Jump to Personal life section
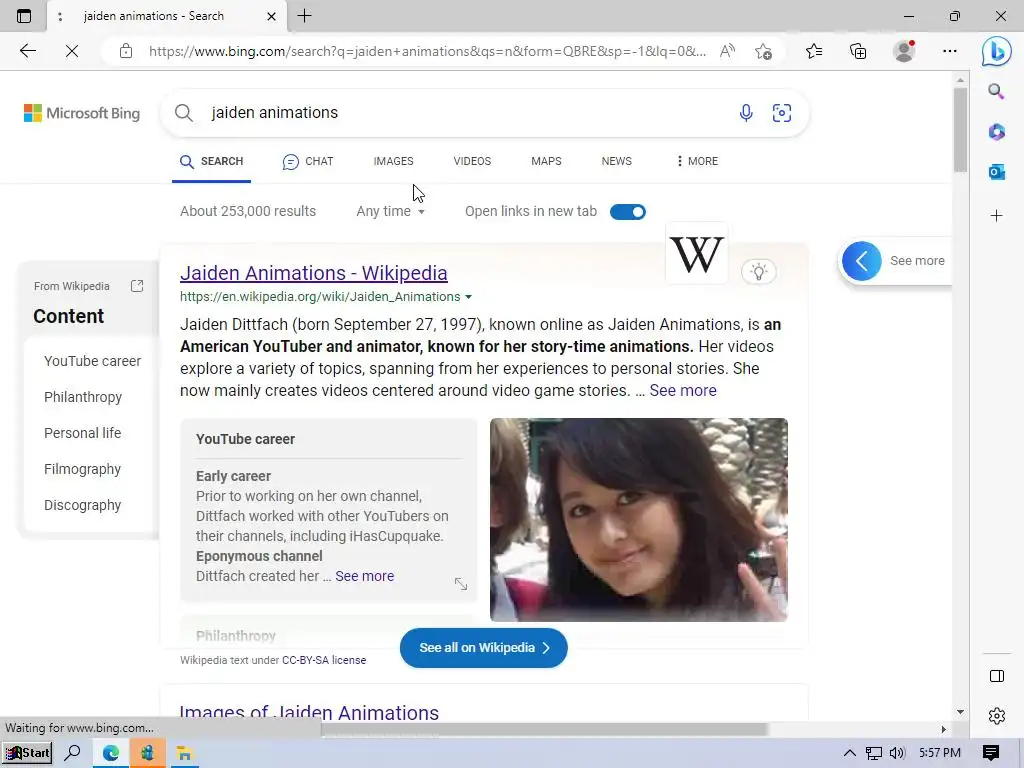Viewport: 1024px width, 768px height. (82, 433)
